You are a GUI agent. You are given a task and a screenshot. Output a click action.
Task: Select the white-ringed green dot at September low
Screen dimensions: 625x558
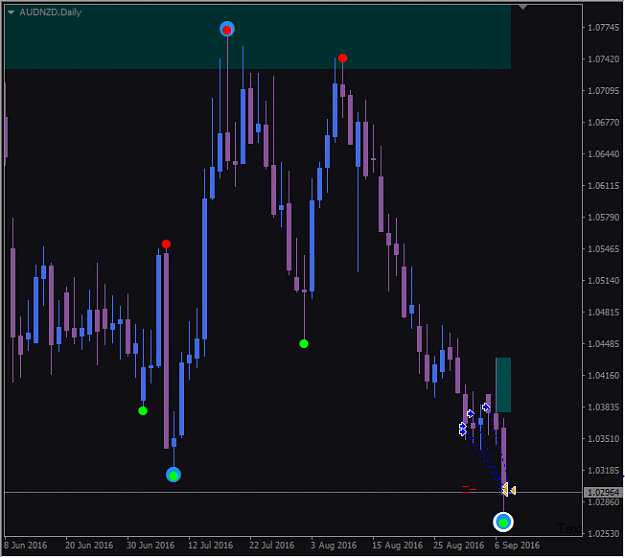[503, 522]
